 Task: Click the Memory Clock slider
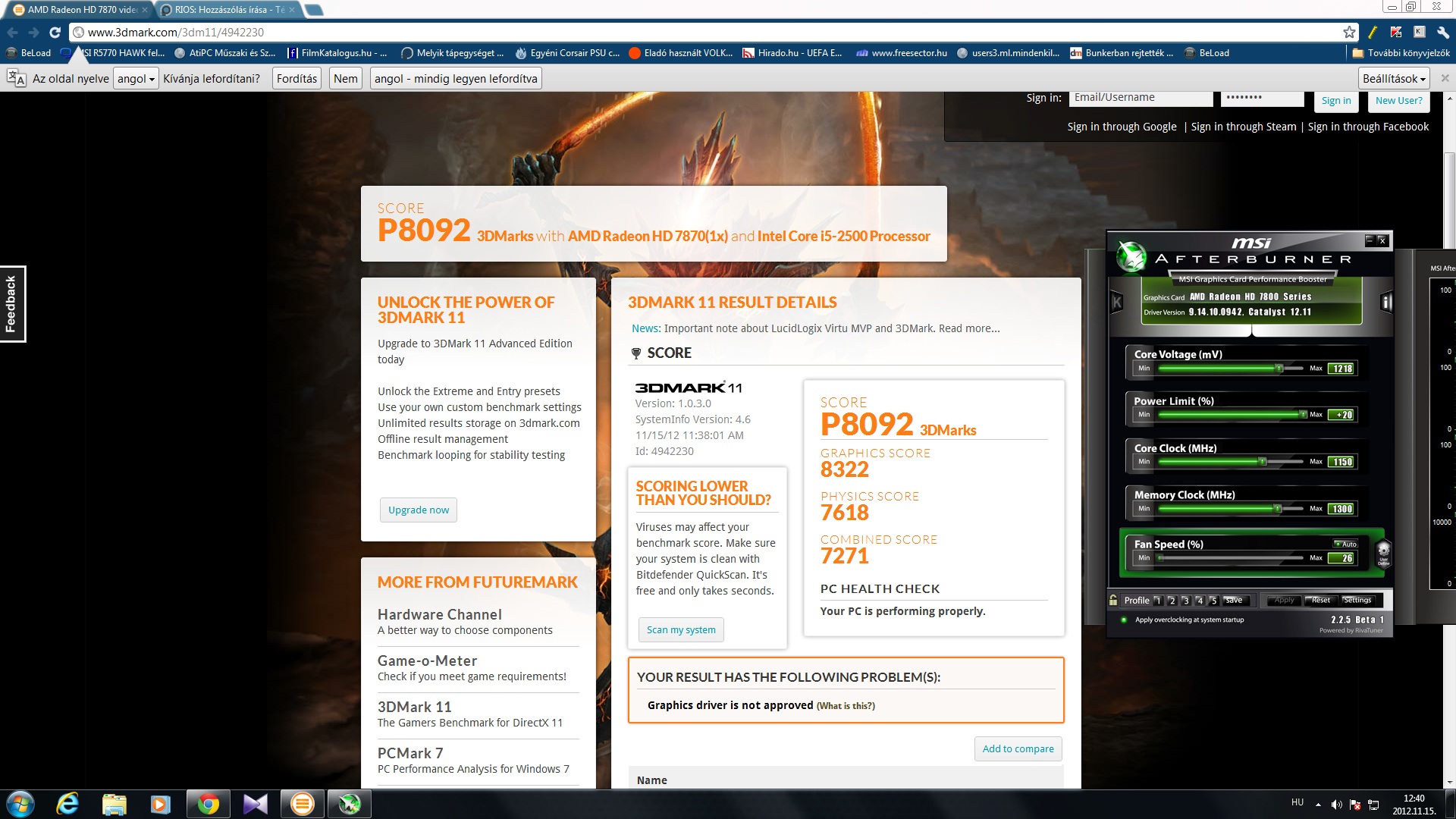pyautogui.click(x=1231, y=509)
